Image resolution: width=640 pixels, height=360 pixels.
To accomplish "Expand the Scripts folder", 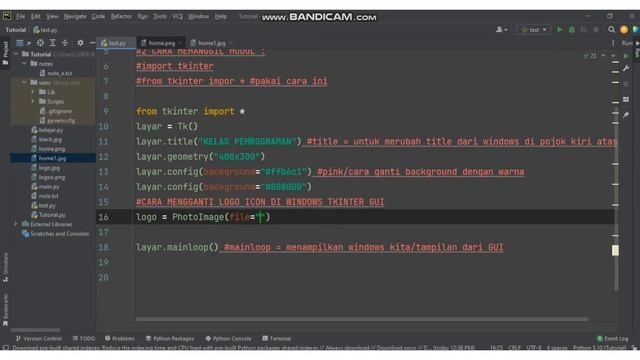I will [33, 101].
